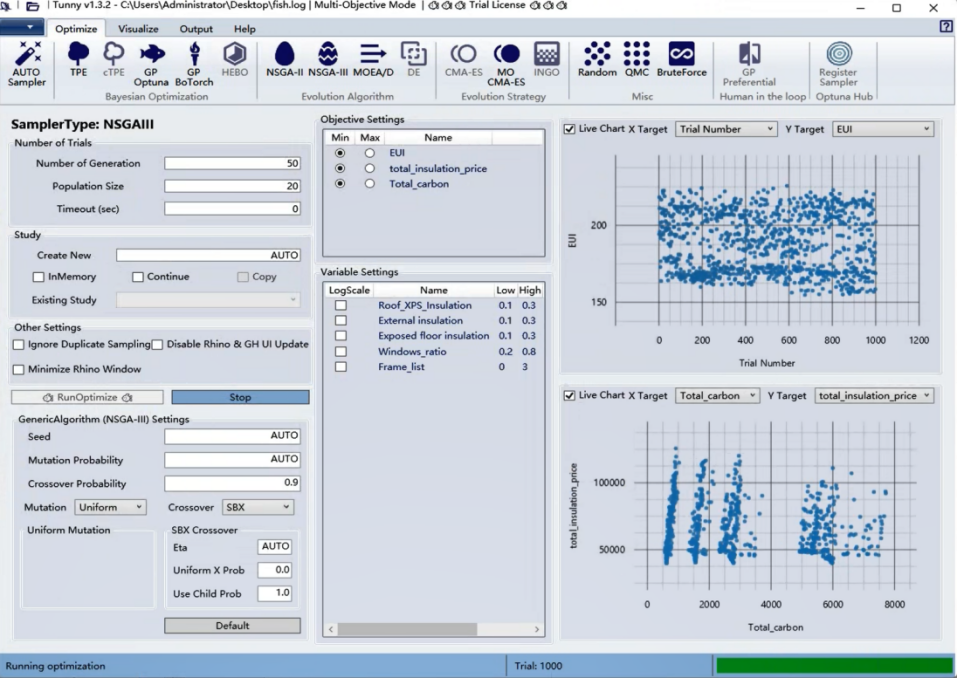Choose the TPE sampler
957x678 pixels.
tap(78, 59)
